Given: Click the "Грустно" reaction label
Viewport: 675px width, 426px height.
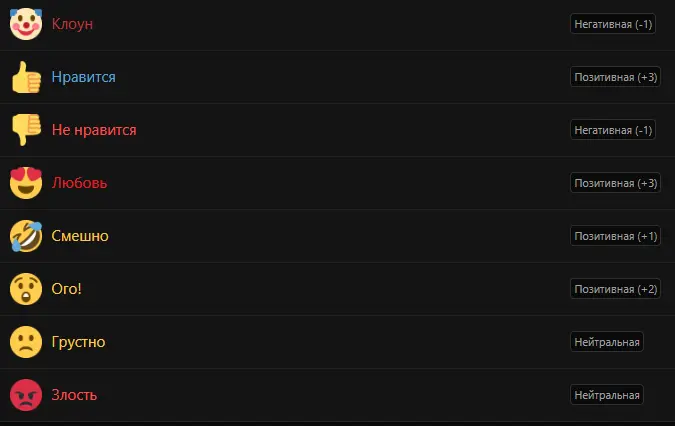Looking at the screenshot, I should click(x=78, y=342).
